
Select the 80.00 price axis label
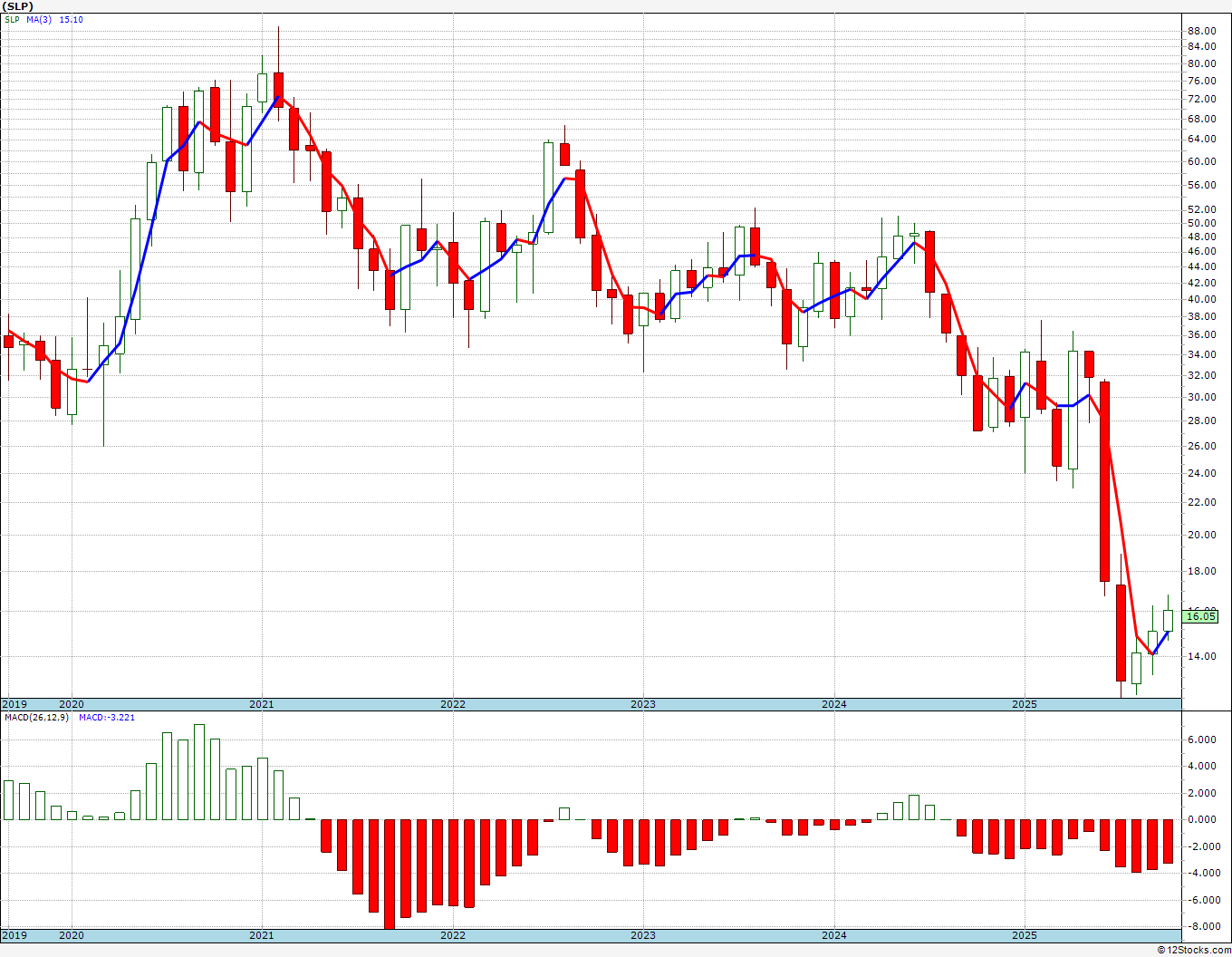click(x=1201, y=63)
